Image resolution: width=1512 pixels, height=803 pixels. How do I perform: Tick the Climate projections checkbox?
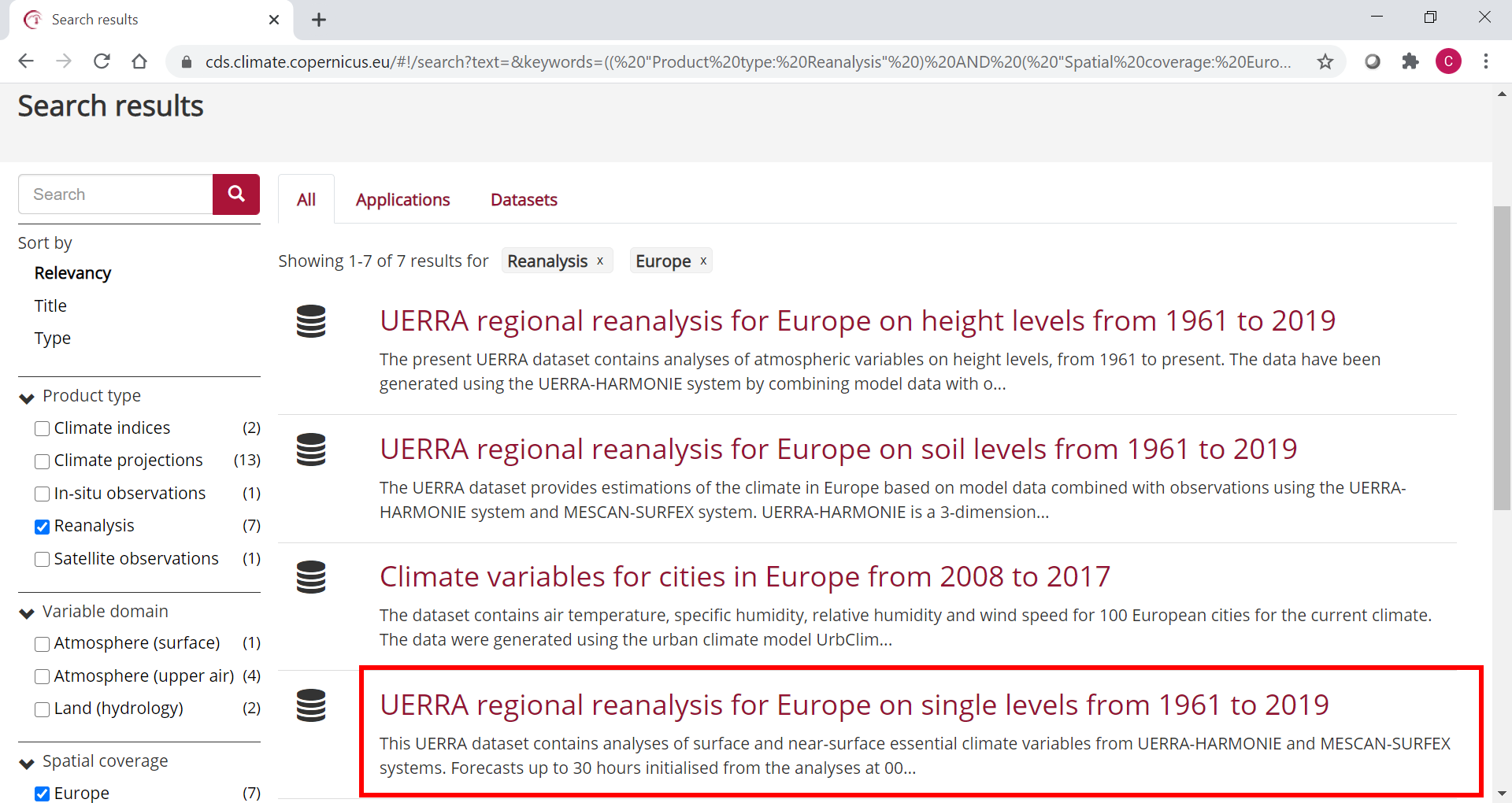tap(43, 461)
